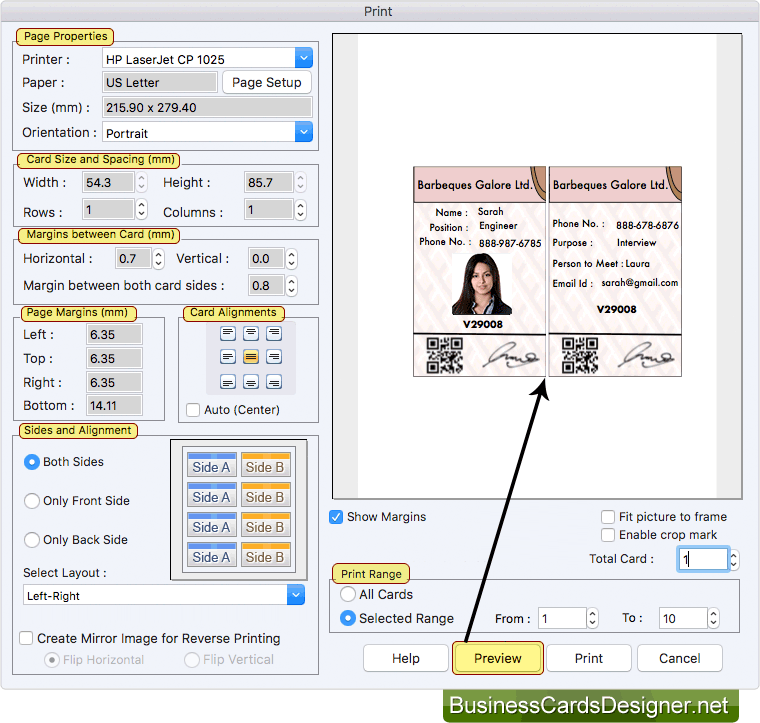The width and height of the screenshot is (760, 723).
Task: Click the Help button
Action: 406,658
